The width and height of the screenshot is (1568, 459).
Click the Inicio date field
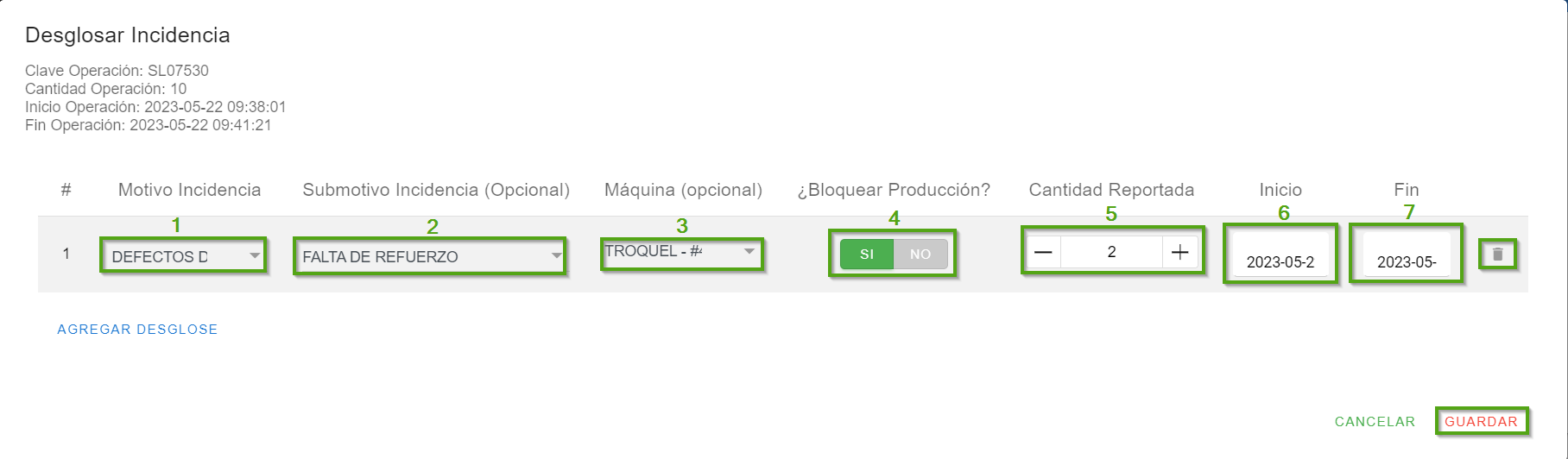tap(1280, 261)
